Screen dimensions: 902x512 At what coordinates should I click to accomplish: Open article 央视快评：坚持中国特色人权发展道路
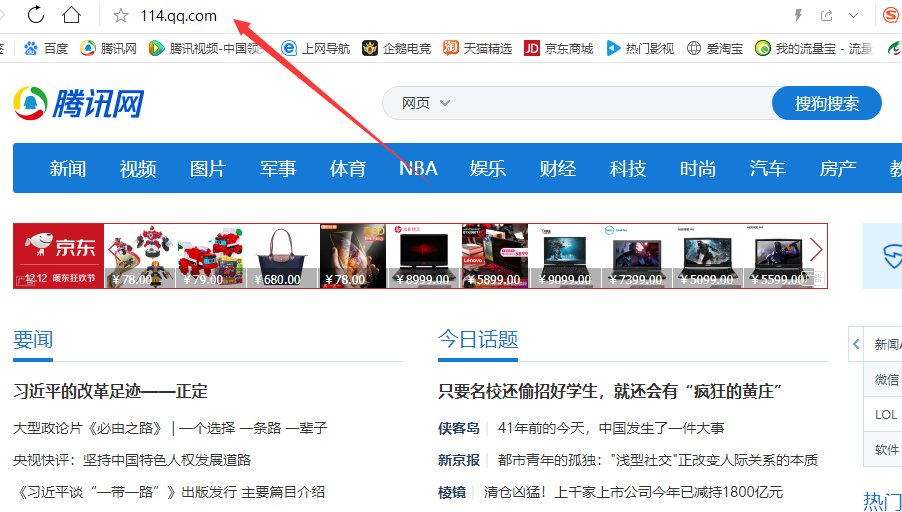pyautogui.click(x=132, y=460)
